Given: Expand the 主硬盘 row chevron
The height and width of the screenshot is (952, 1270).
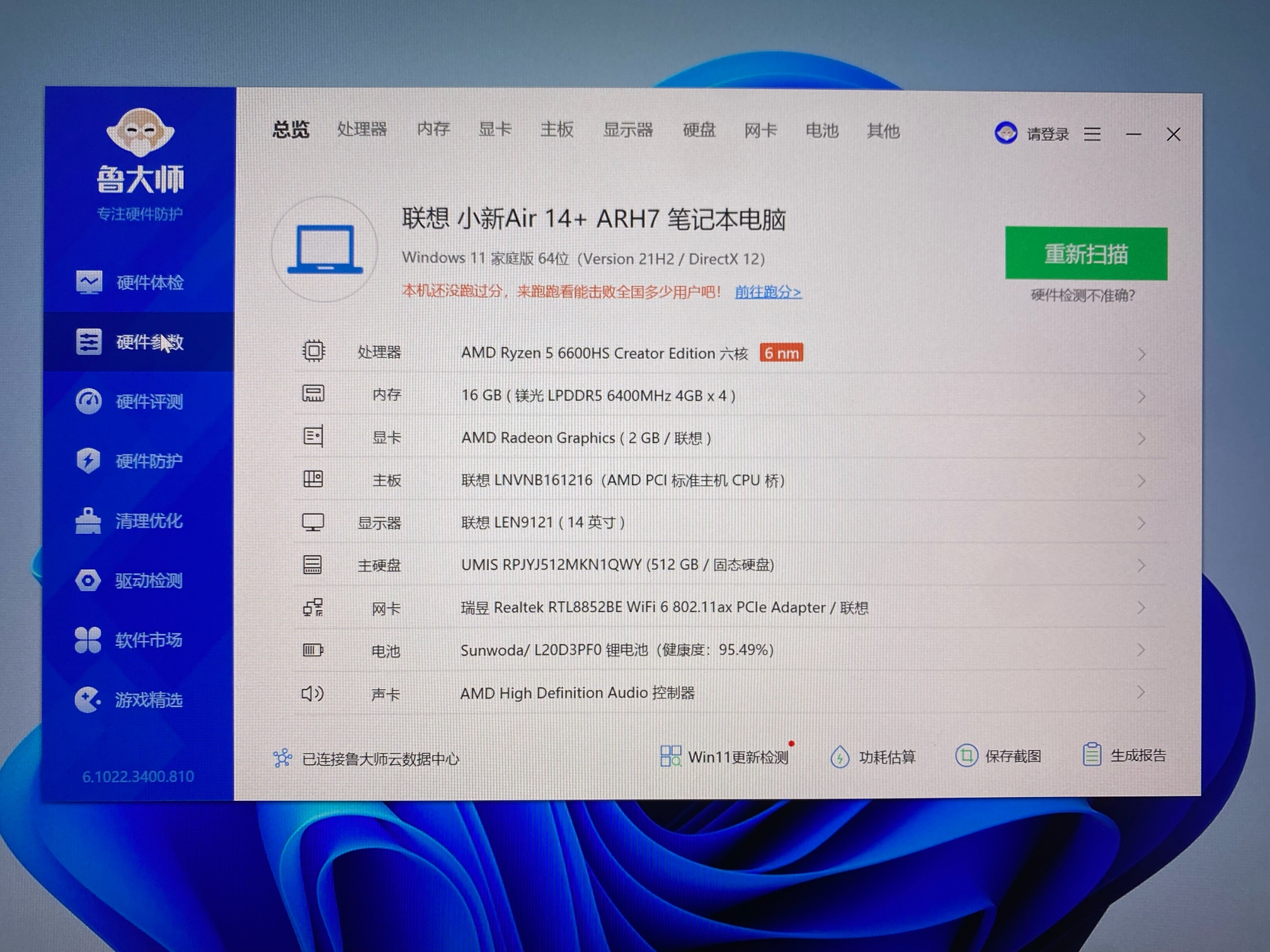Looking at the screenshot, I should pyautogui.click(x=1141, y=565).
